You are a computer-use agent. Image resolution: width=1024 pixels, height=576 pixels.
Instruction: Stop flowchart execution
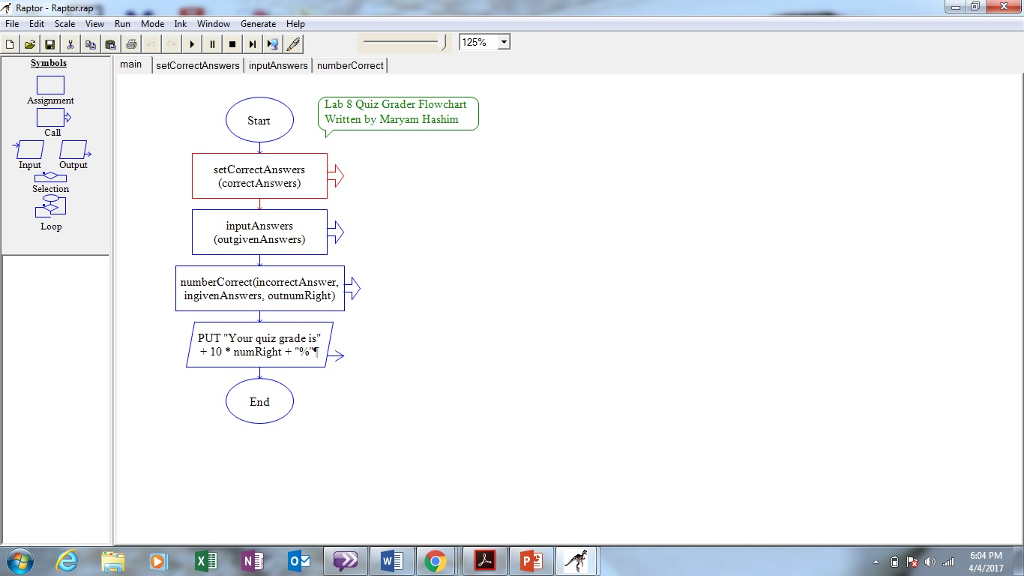232,43
